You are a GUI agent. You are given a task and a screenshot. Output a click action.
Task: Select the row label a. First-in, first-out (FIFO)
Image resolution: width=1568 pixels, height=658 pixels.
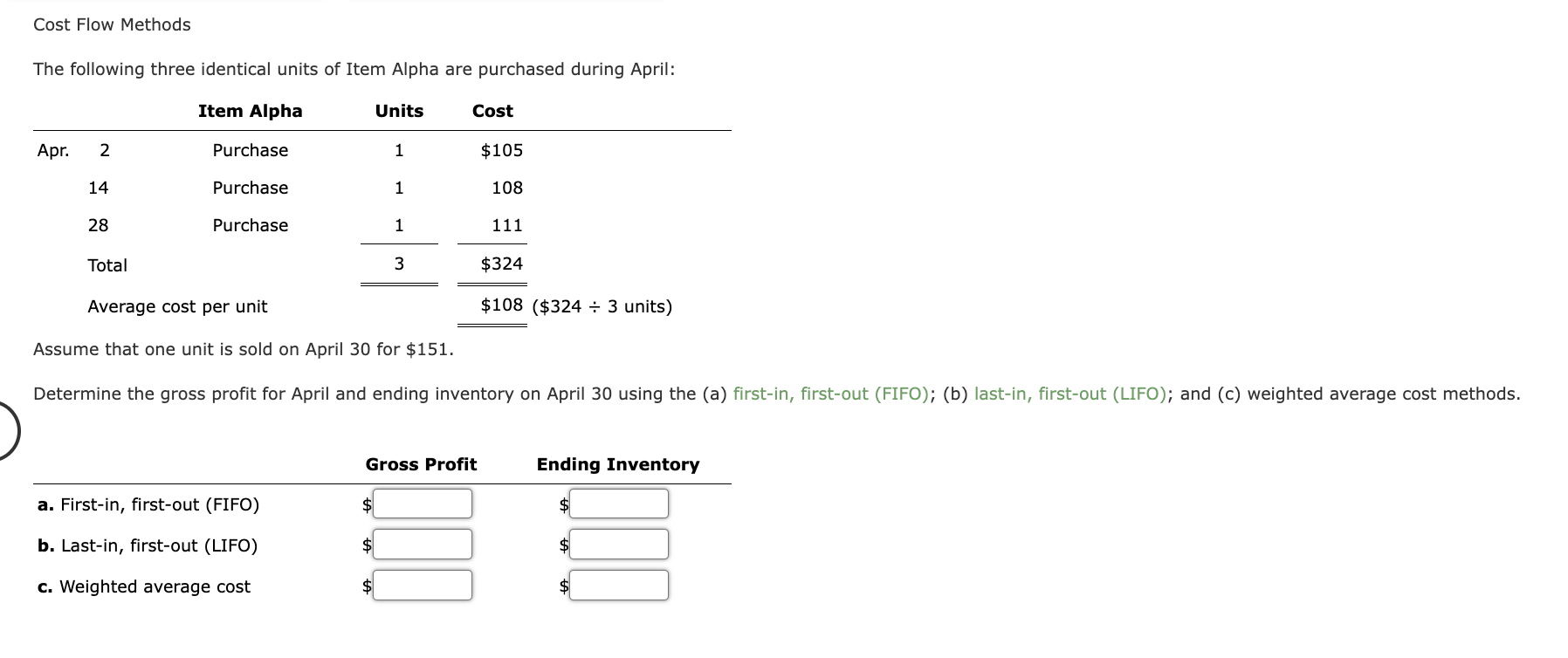click(148, 504)
